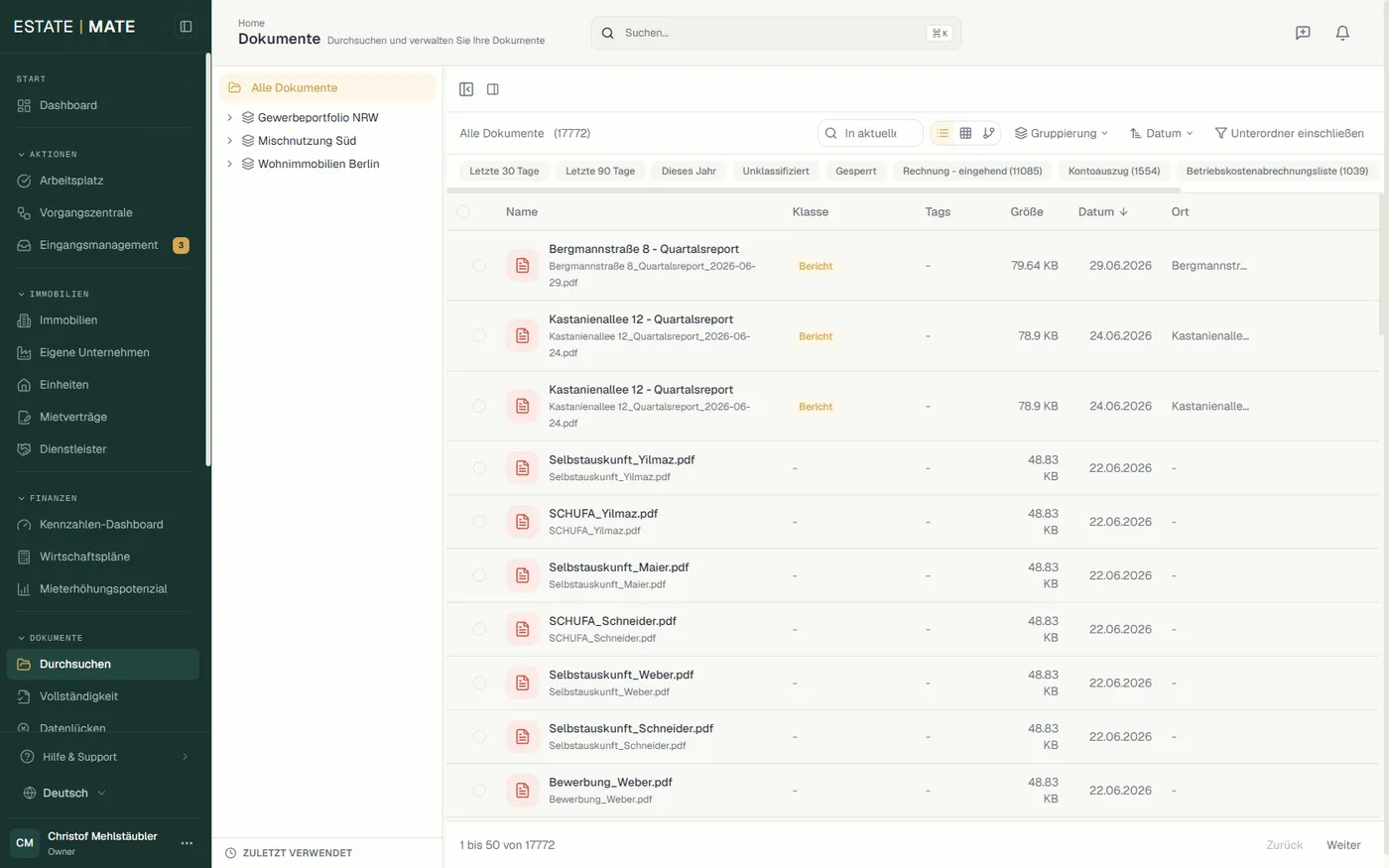Image resolution: width=1389 pixels, height=868 pixels.
Task: Switch to list view icon
Action: (x=943, y=133)
